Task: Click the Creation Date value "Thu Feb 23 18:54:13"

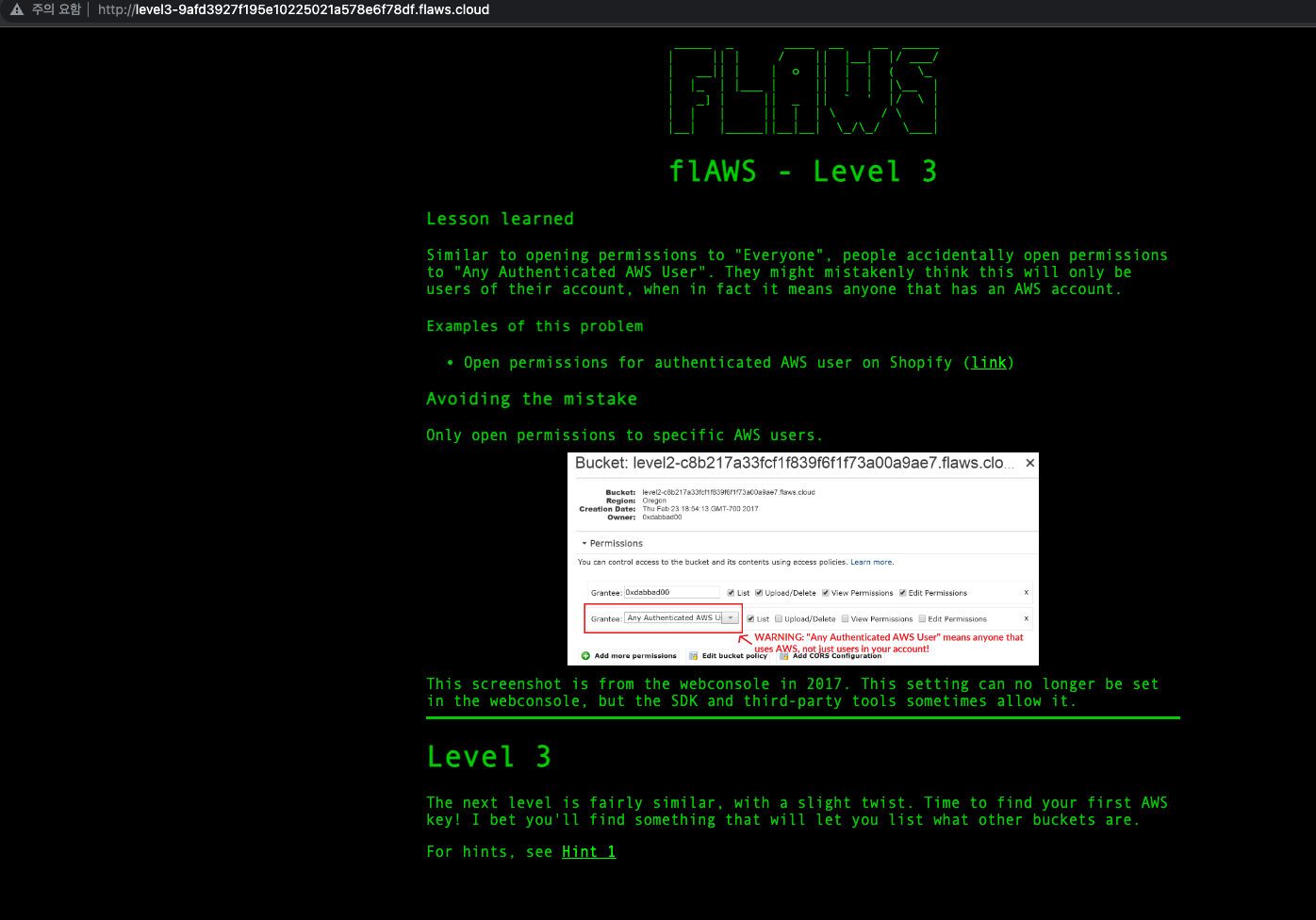Action: pyautogui.click(x=699, y=509)
